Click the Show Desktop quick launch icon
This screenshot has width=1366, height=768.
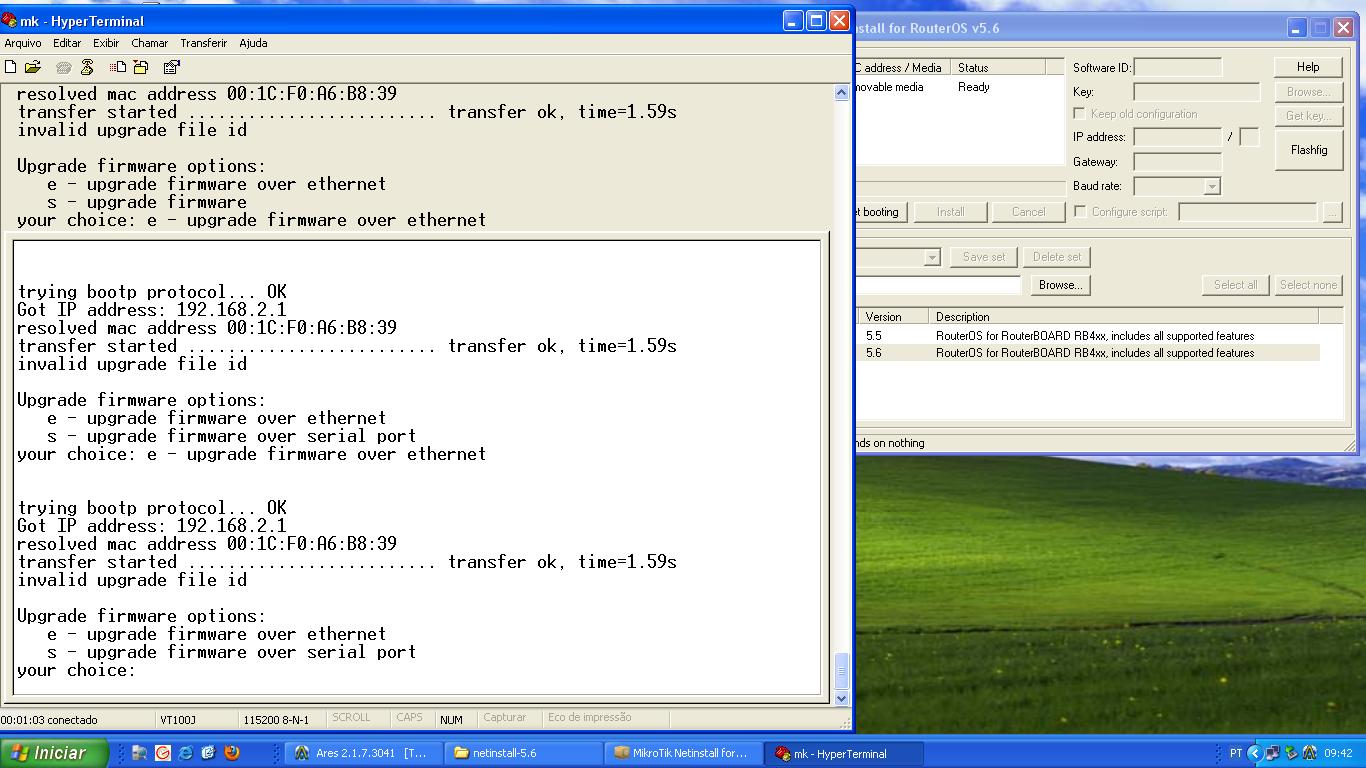pos(139,753)
